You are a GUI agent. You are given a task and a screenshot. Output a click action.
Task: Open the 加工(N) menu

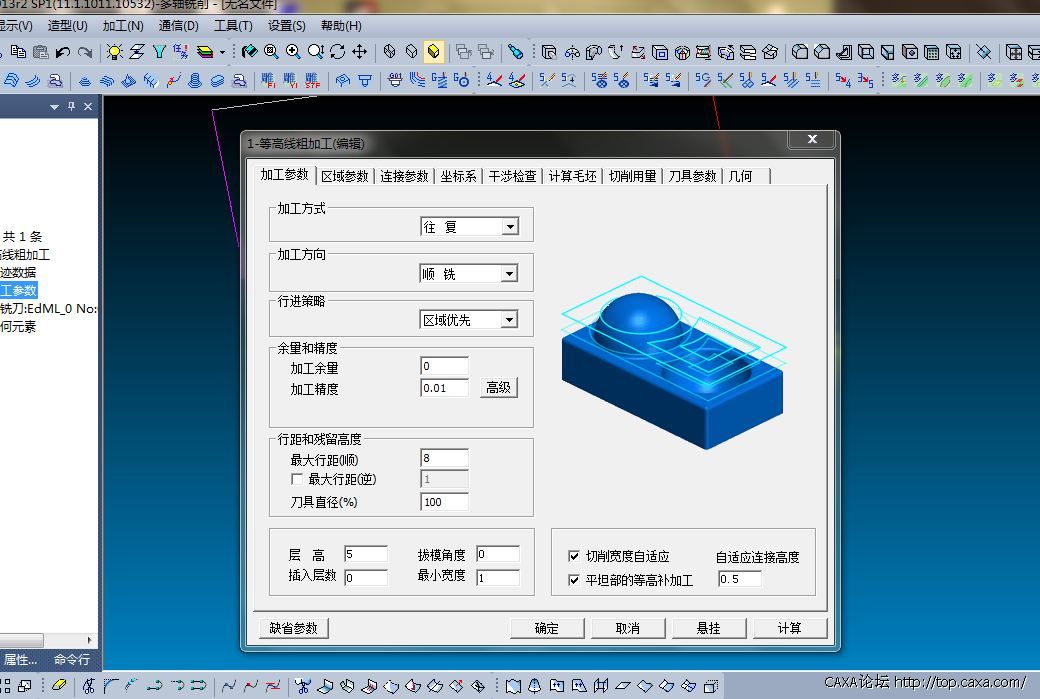[x=123, y=26]
